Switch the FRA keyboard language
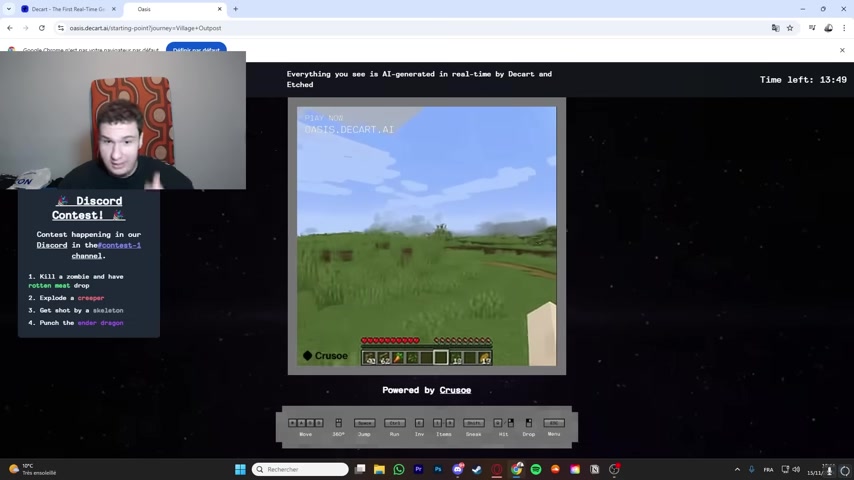This screenshot has height=480, width=854. 768,470
